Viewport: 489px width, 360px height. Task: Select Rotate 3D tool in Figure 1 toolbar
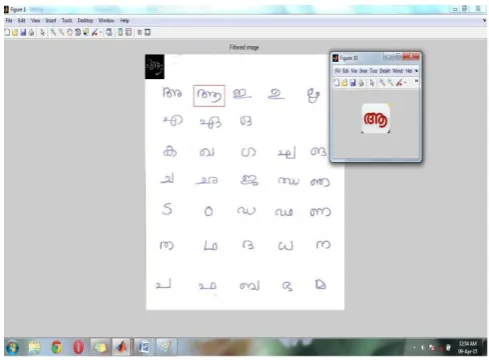click(x=78, y=32)
